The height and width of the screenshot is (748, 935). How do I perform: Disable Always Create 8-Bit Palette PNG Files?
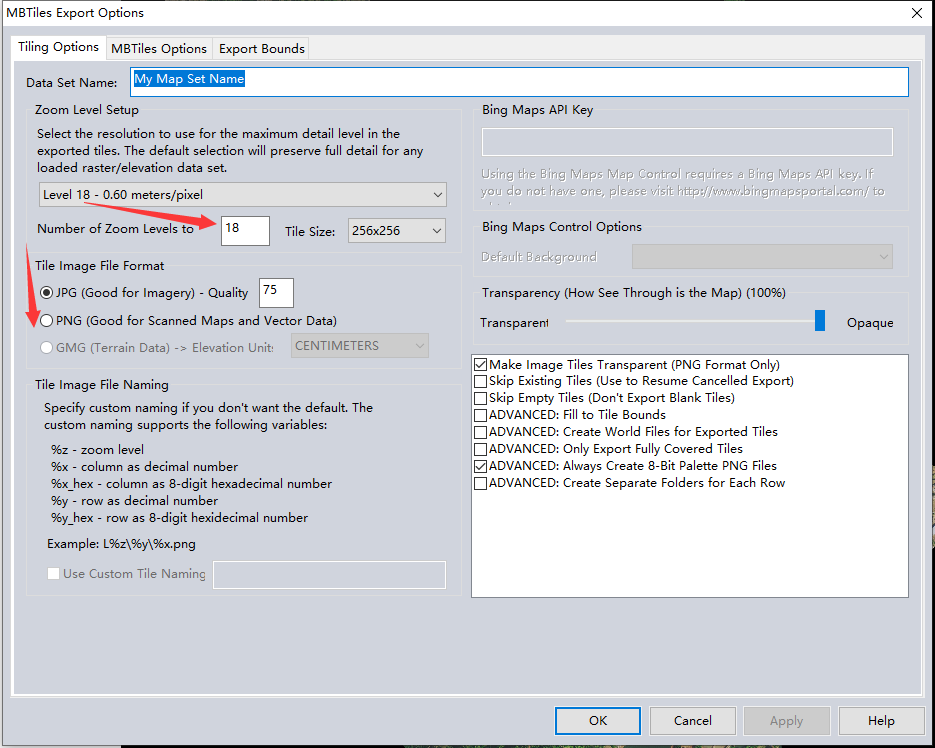click(x=481, y=466)
